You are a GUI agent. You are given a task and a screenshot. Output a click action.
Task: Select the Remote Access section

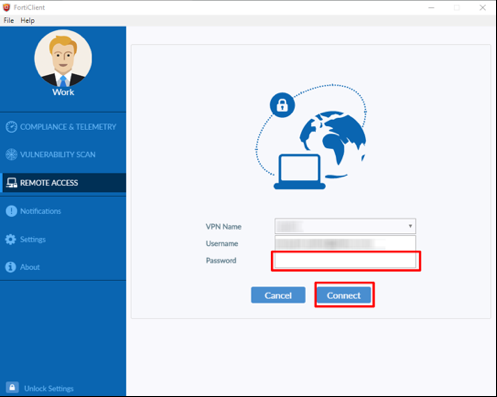[63, 183]
